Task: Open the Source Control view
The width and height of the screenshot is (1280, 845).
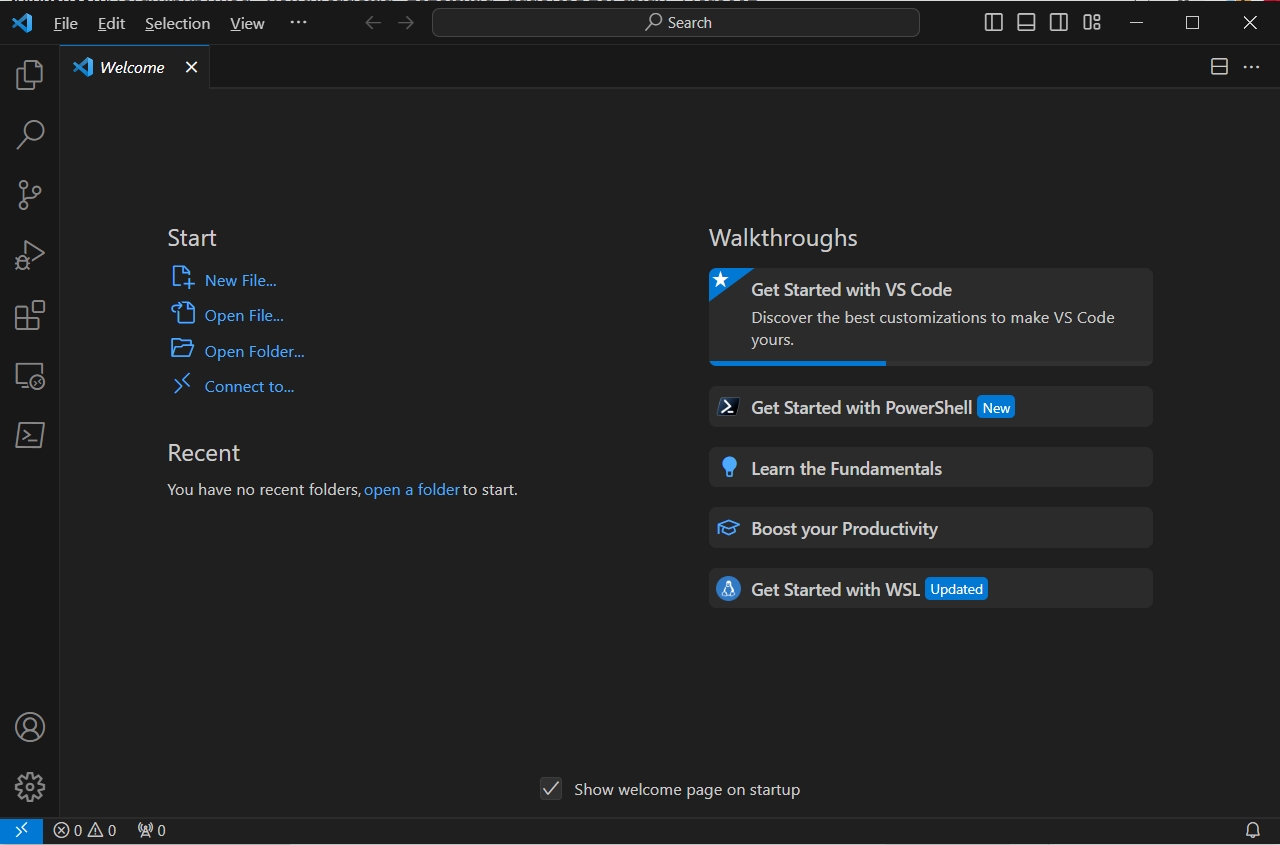Action: click(x=29, y=195)
